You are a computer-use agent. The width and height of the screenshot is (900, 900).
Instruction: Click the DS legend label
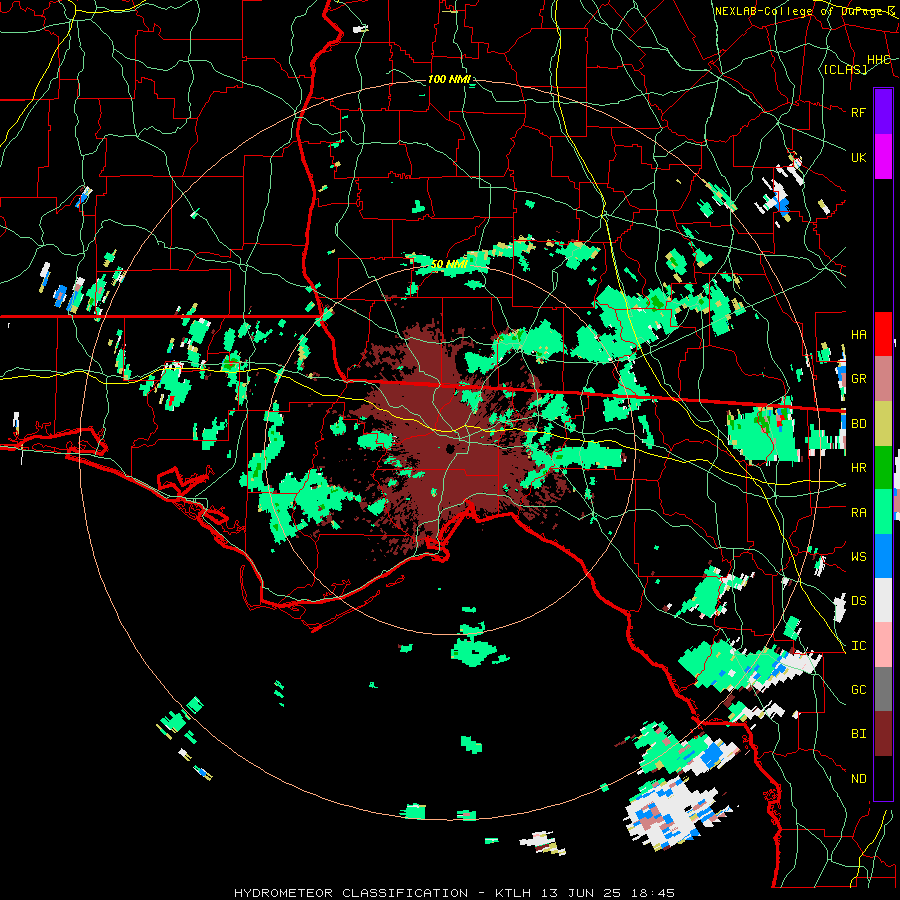[858, 601]
